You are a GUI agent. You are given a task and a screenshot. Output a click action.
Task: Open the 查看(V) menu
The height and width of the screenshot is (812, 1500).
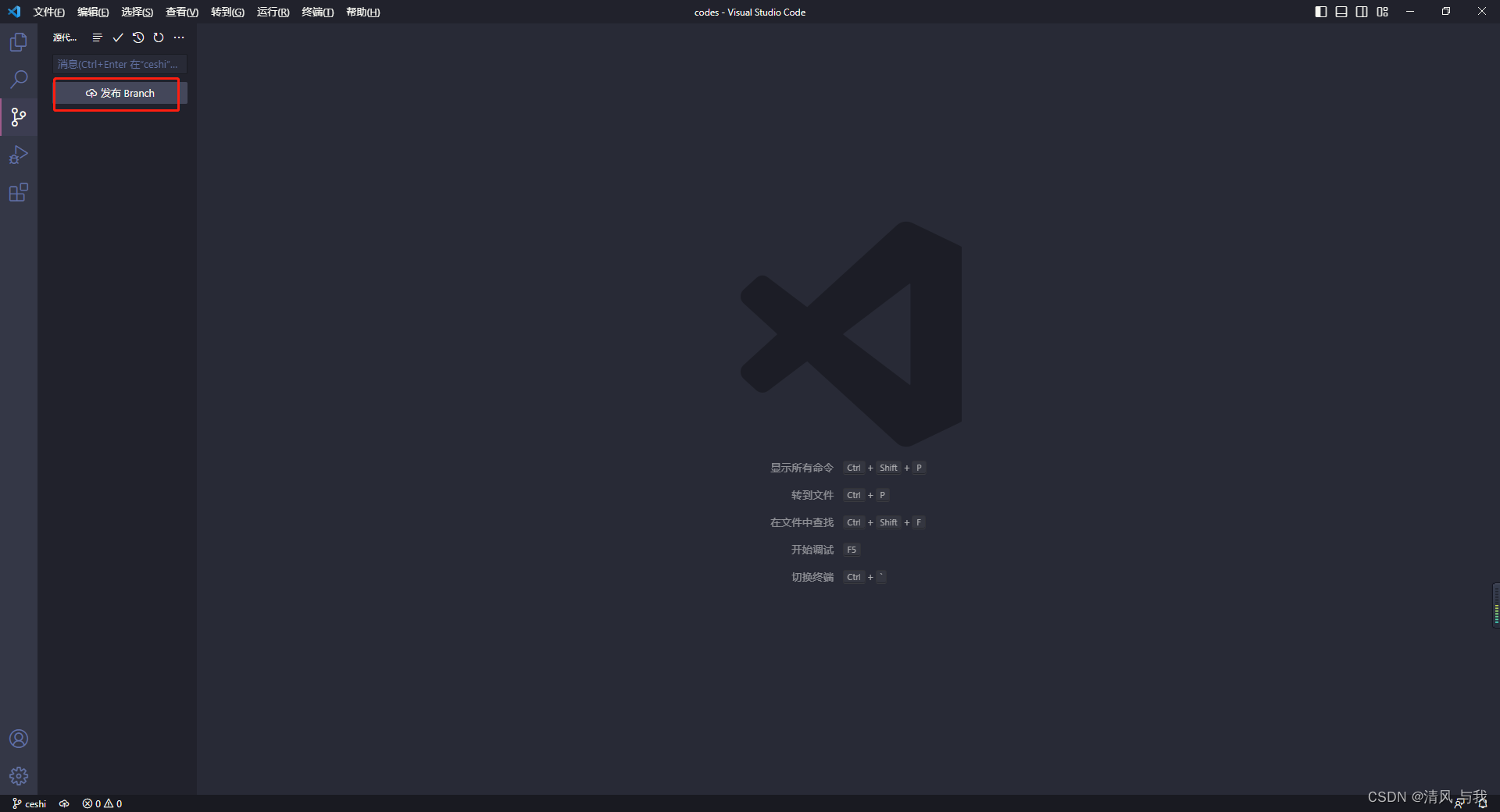point(181,12)
